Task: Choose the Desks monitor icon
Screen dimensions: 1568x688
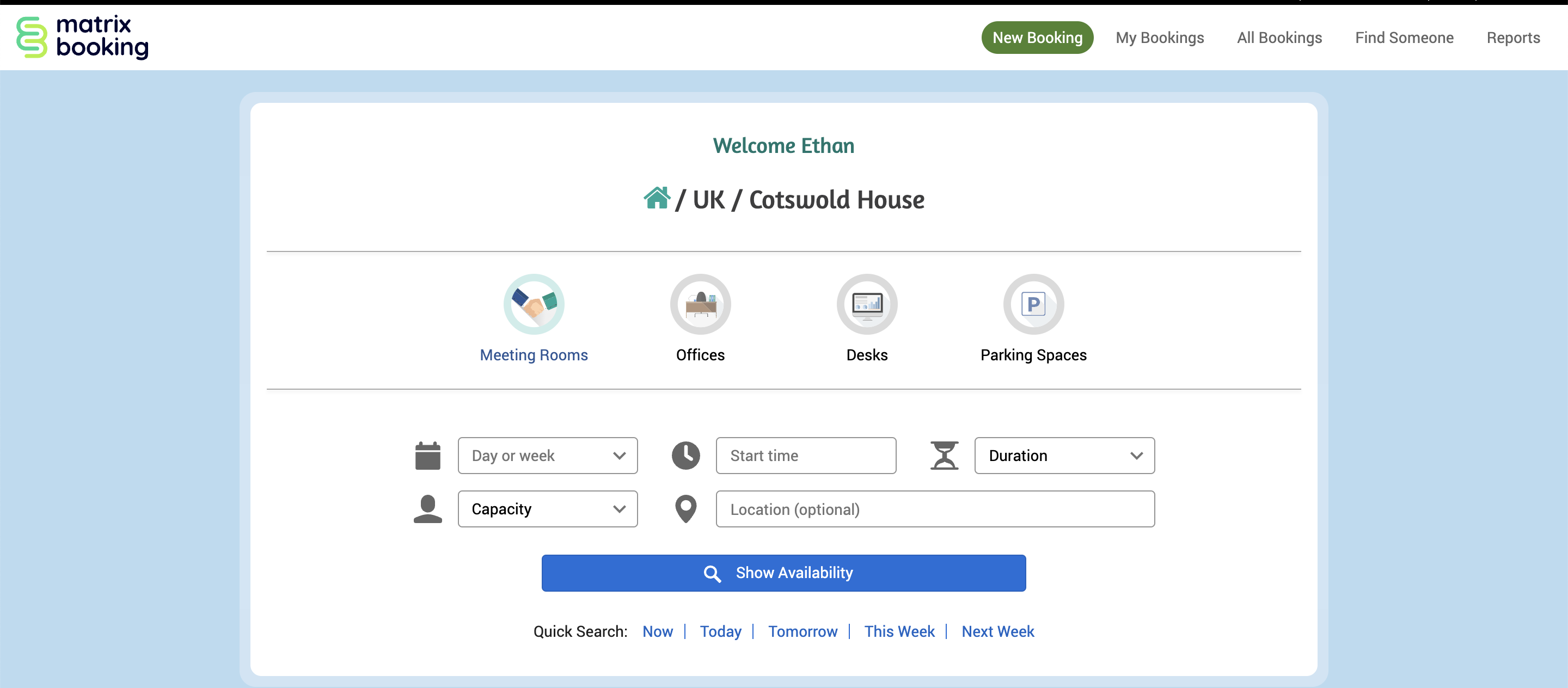Action: point(867,304)
